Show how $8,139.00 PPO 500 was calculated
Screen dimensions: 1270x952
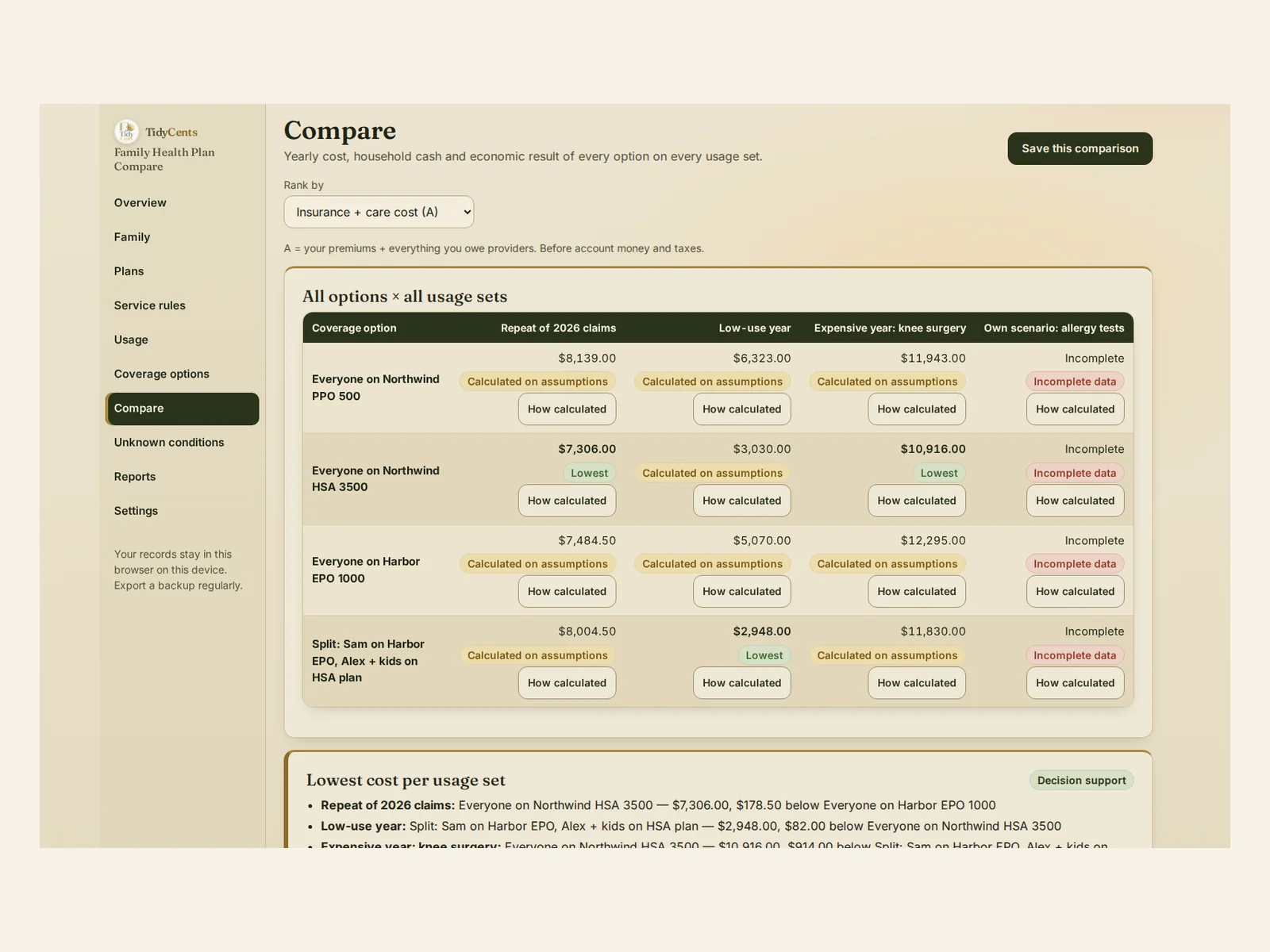coord(567,409)
